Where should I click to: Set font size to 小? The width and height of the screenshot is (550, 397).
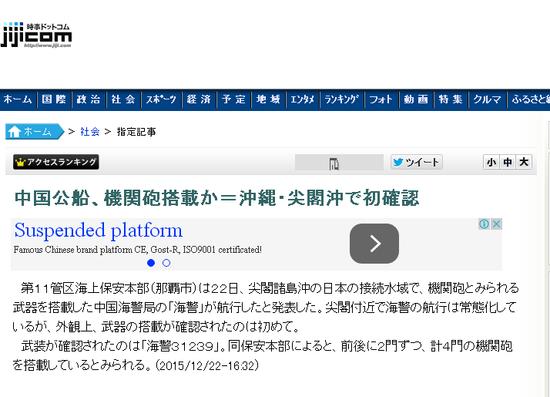click(x=491, y=162)
